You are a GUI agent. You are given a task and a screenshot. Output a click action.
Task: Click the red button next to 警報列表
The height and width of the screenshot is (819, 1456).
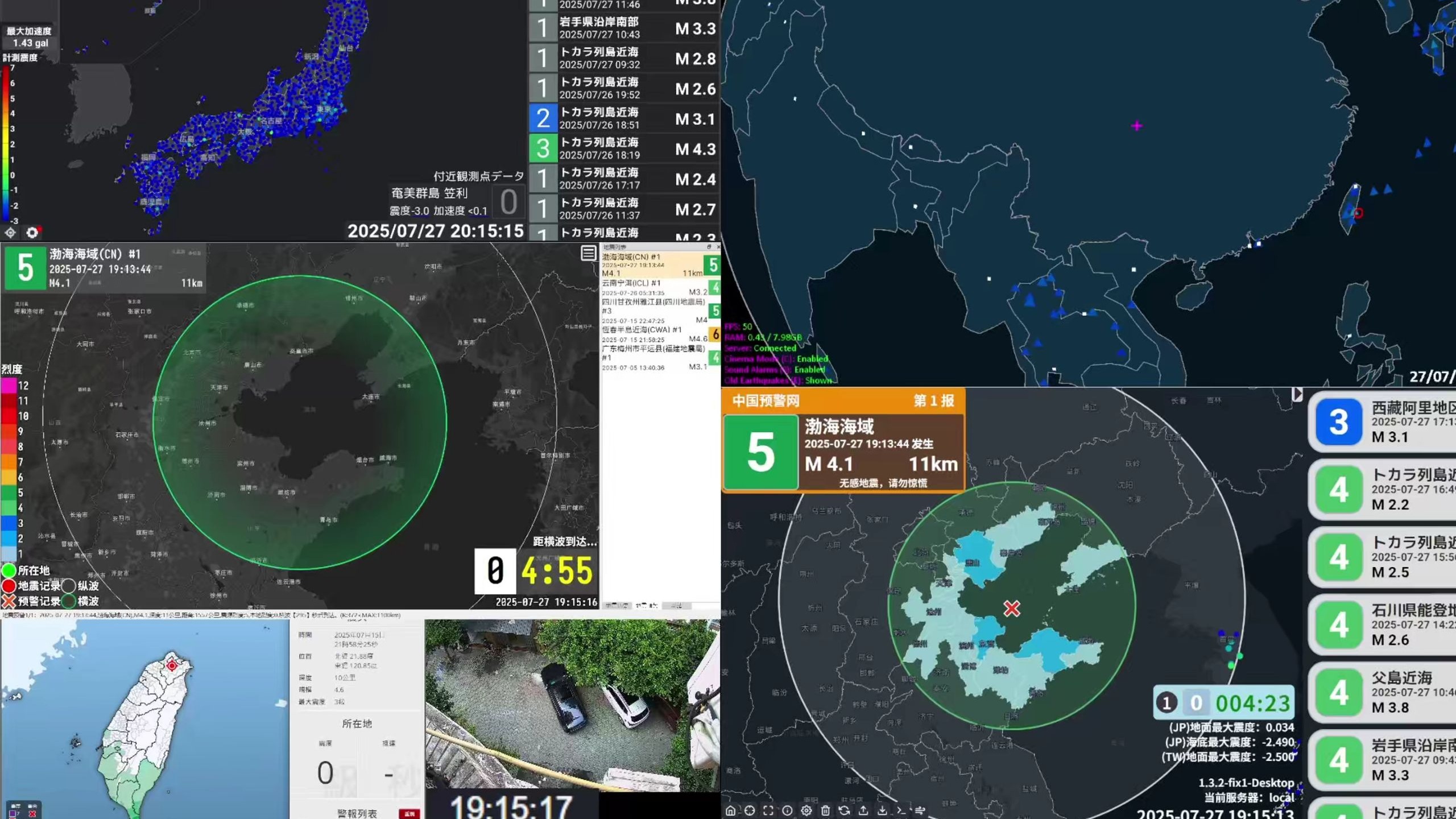(409, 814)
